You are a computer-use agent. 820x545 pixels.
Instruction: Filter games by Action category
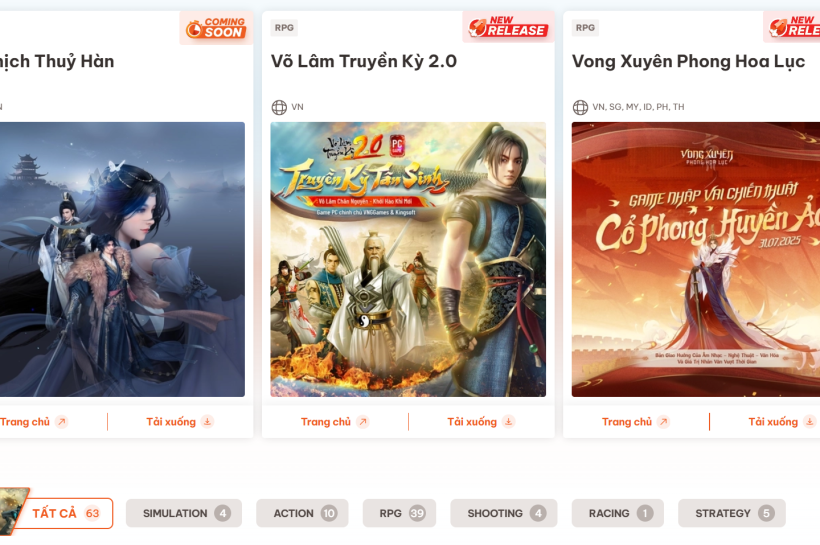click(x=302, y=513)
